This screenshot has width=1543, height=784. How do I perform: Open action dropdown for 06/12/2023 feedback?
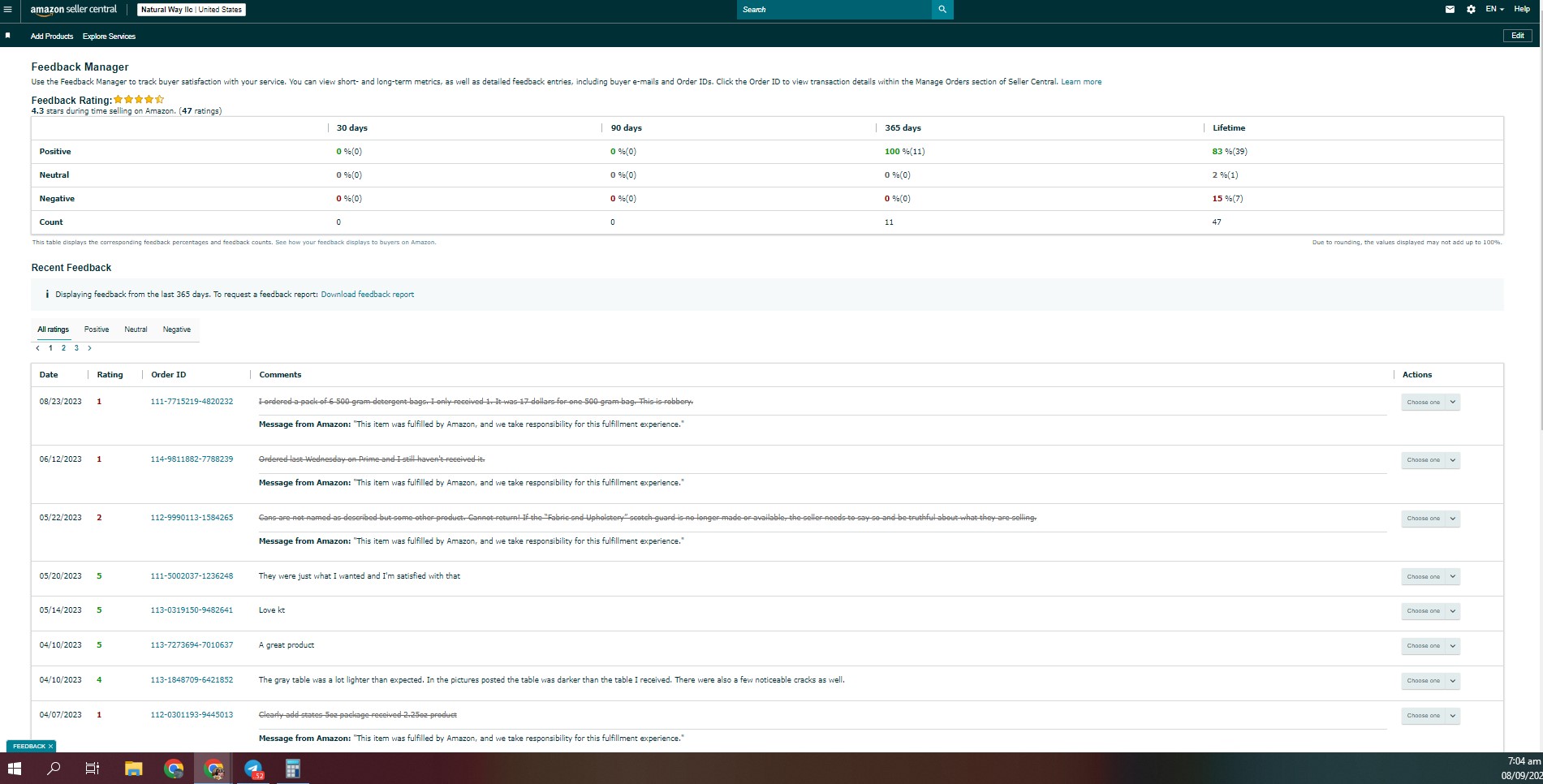(x=1430, y=460)
